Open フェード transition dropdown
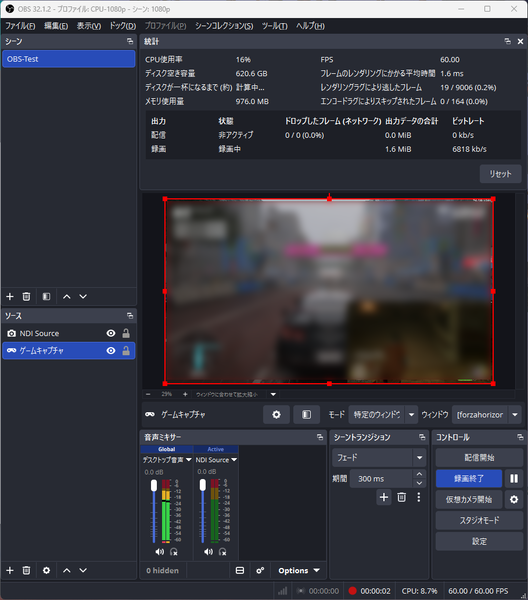The width and height of the screenshot is (528, 600). coord(379,458)
